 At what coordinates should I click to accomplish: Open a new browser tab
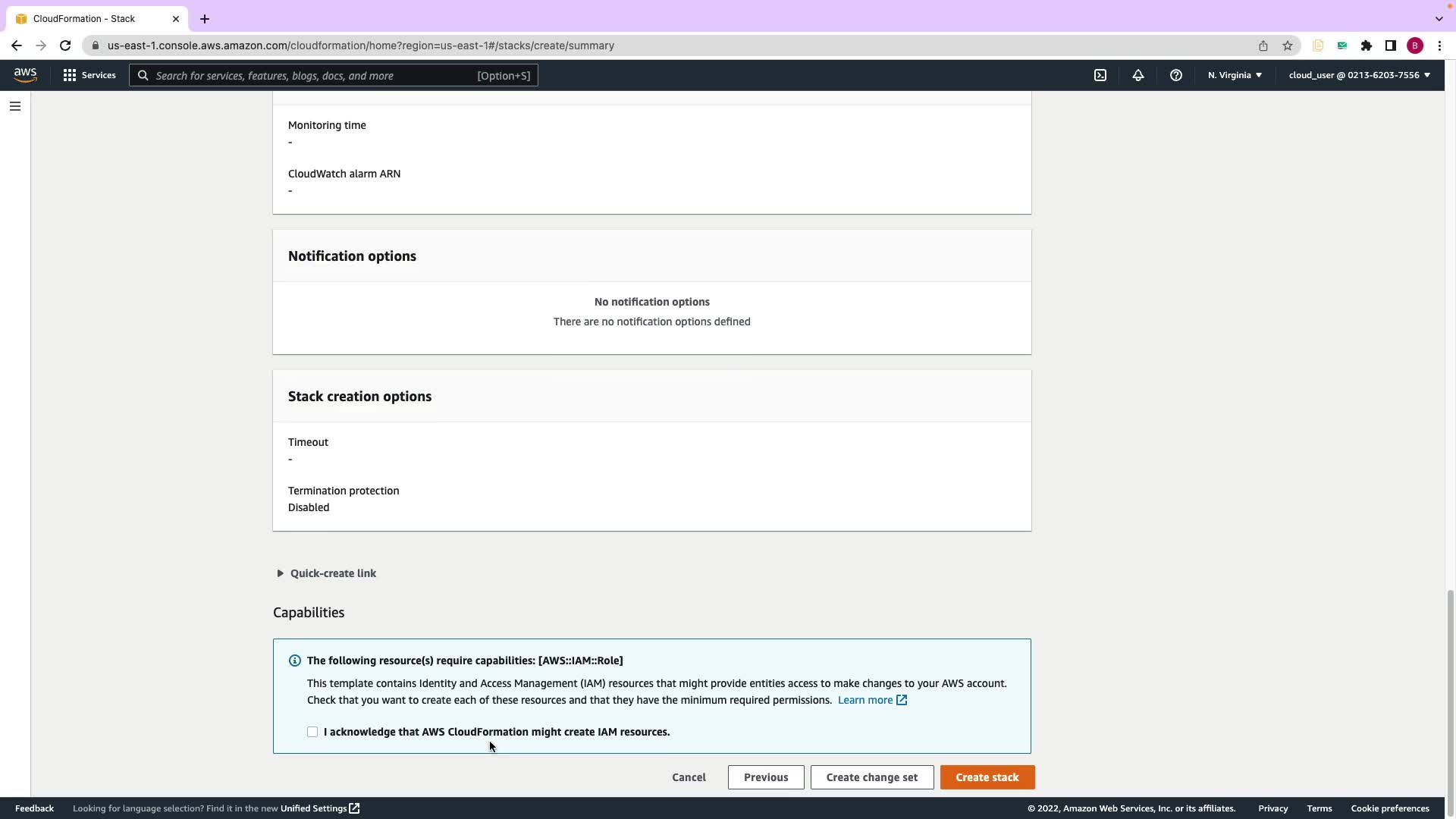click(205, 18)
